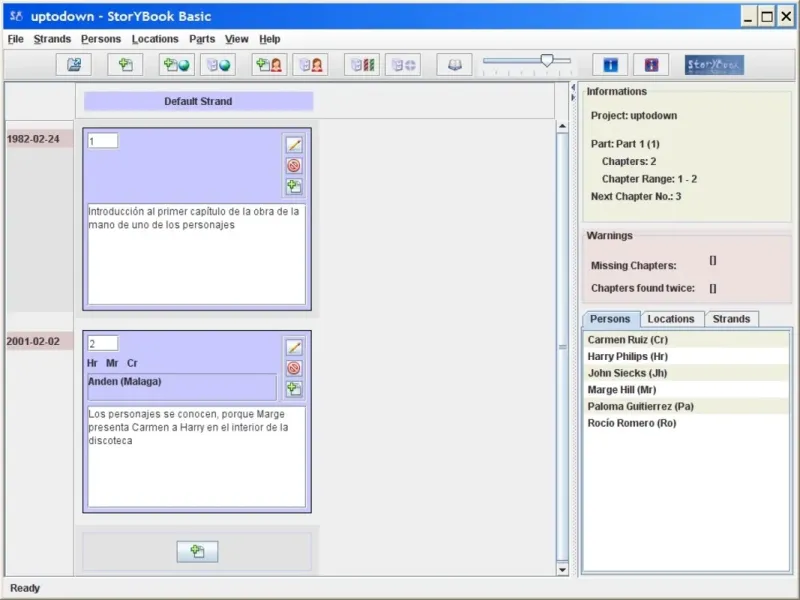This screenshot has height=600, width=800.
Task: Click the add new location toolbar icon
Action: pyautogui.click(x=177, y=65)
